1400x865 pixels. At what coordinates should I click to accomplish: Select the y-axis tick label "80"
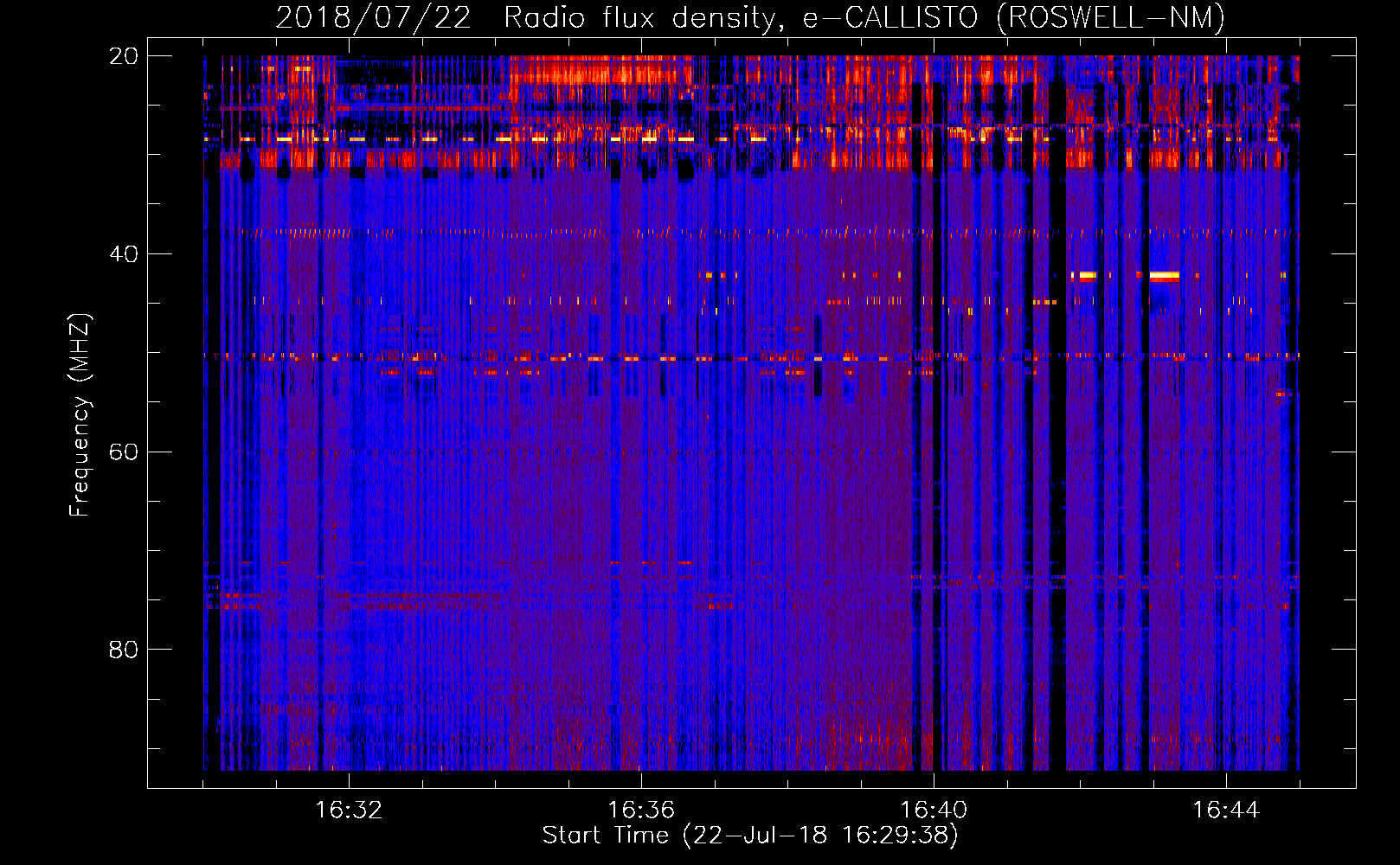(x=124, y=650)
